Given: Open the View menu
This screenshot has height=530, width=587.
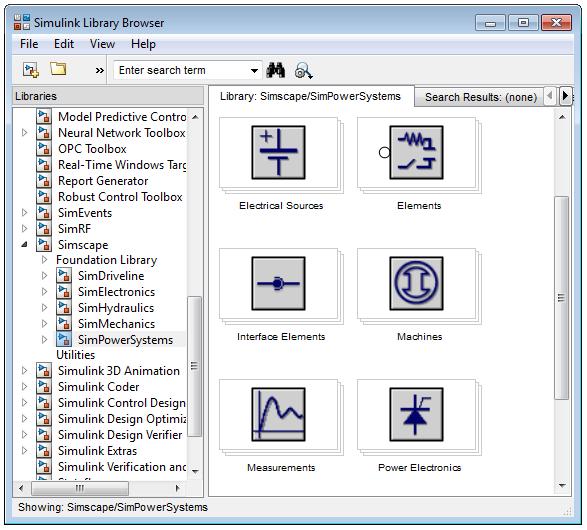Looking at the screenshot, I should click(x=102, y=44).
